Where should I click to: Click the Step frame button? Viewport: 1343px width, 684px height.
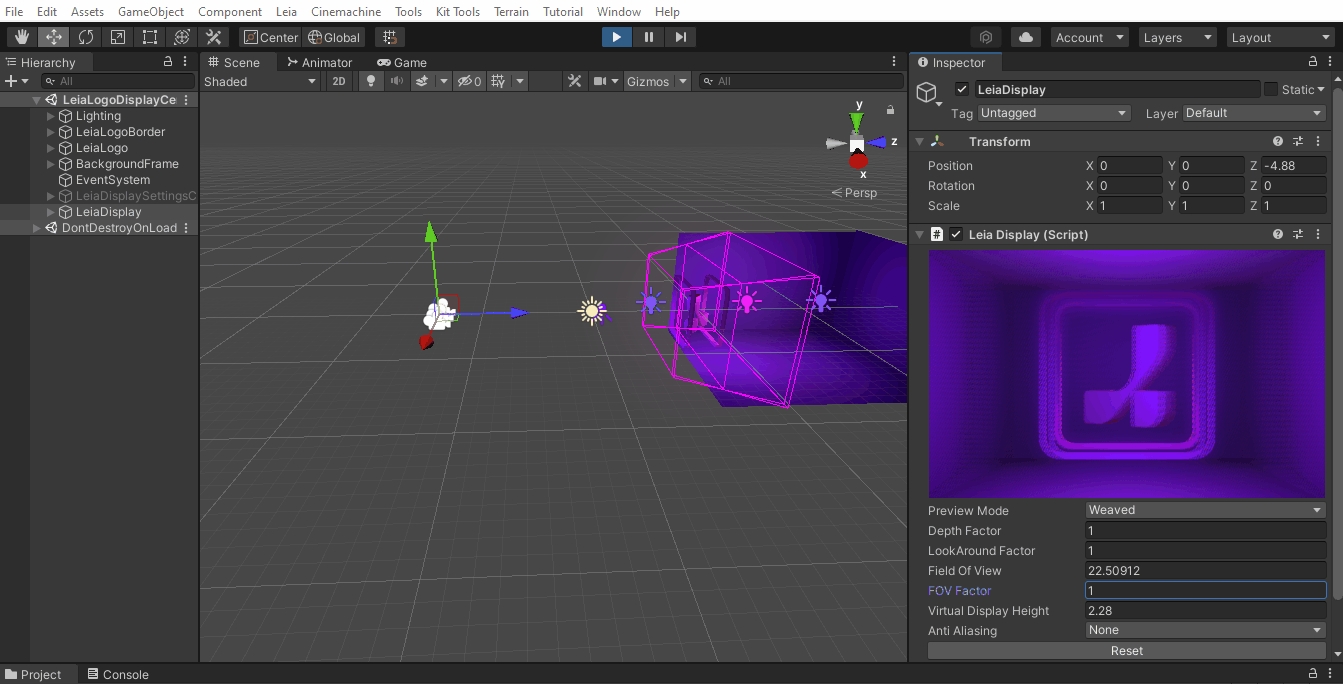coord(681,37)
